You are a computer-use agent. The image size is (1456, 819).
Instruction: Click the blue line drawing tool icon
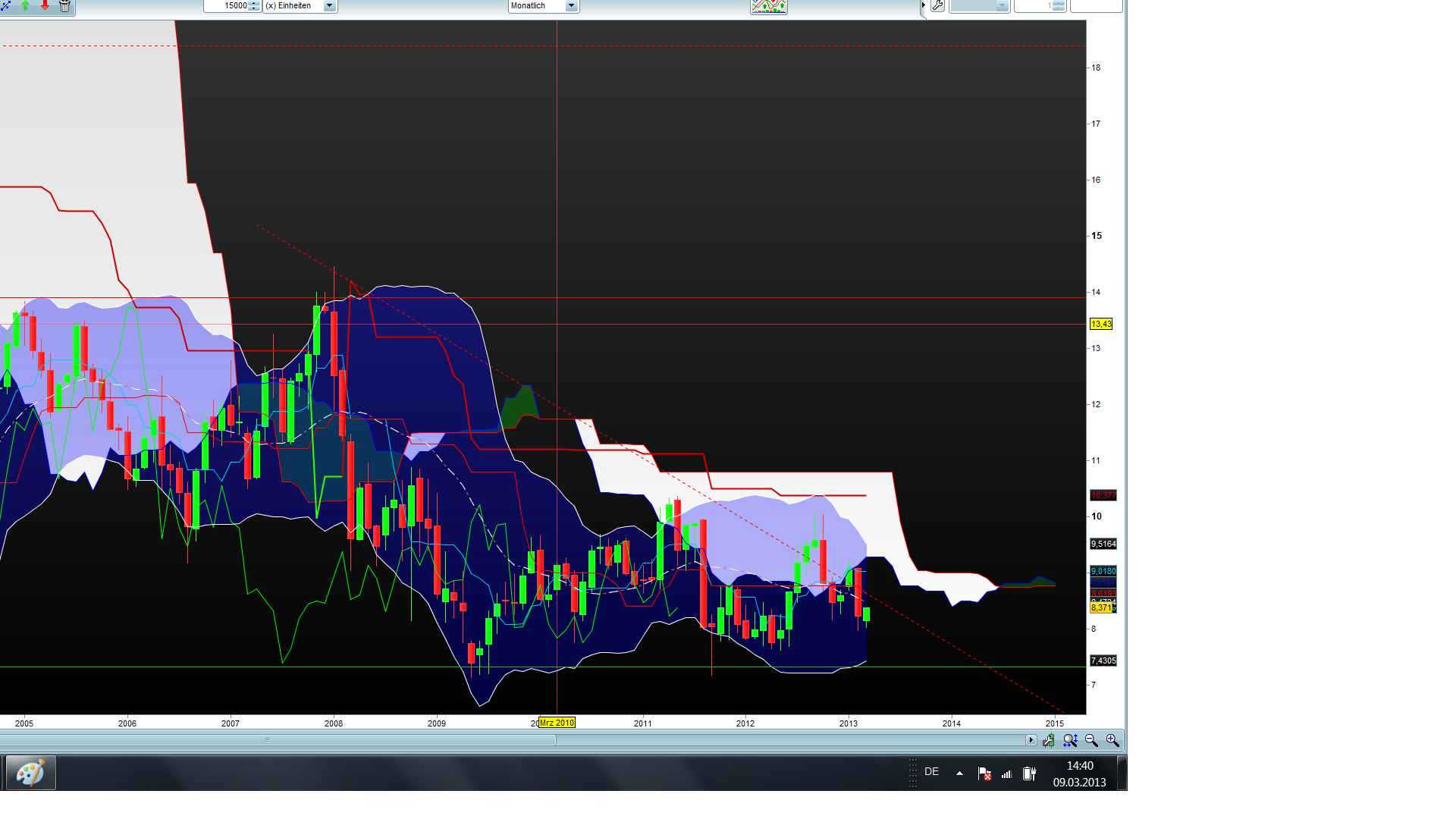5,5
